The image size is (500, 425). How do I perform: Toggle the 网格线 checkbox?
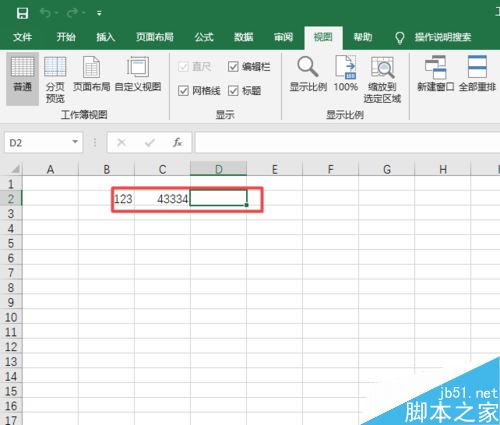(199, 91)
